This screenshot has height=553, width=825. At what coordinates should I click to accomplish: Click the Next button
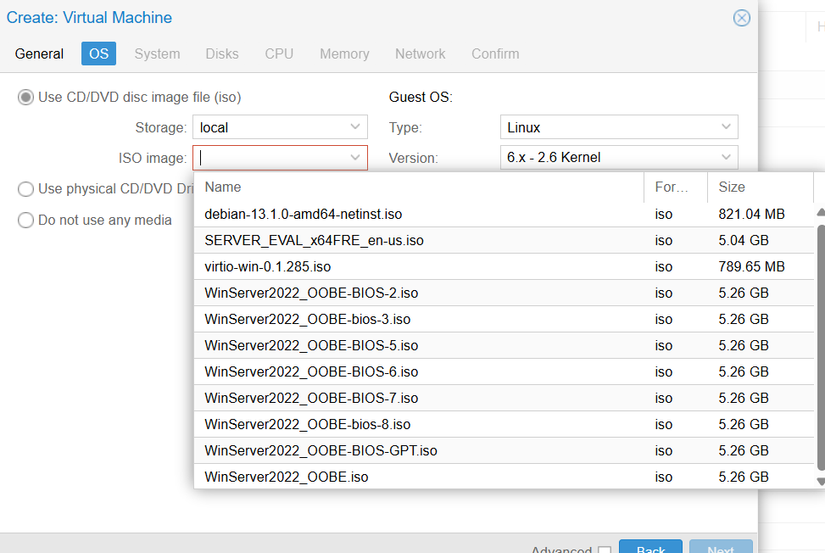click(720, 547)
